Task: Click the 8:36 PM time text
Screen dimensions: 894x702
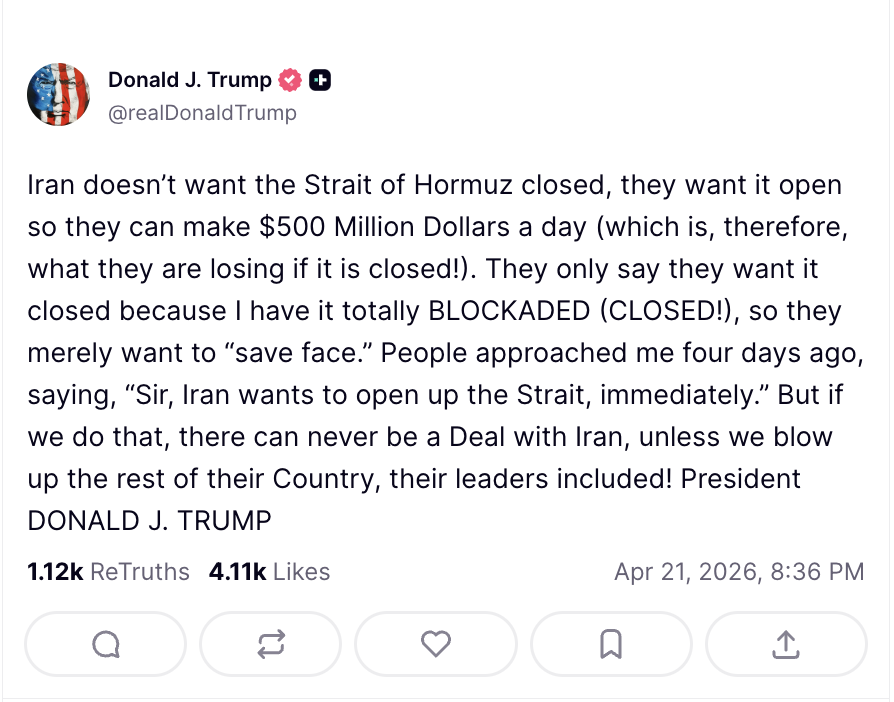Action: pyautogui.click(x=820, y=572)
